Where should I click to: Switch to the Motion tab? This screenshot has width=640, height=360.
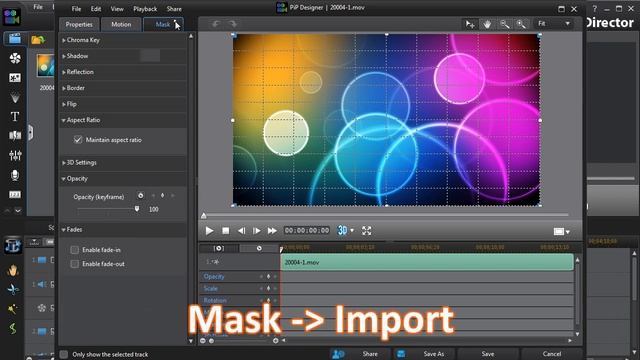click(121, 24)
